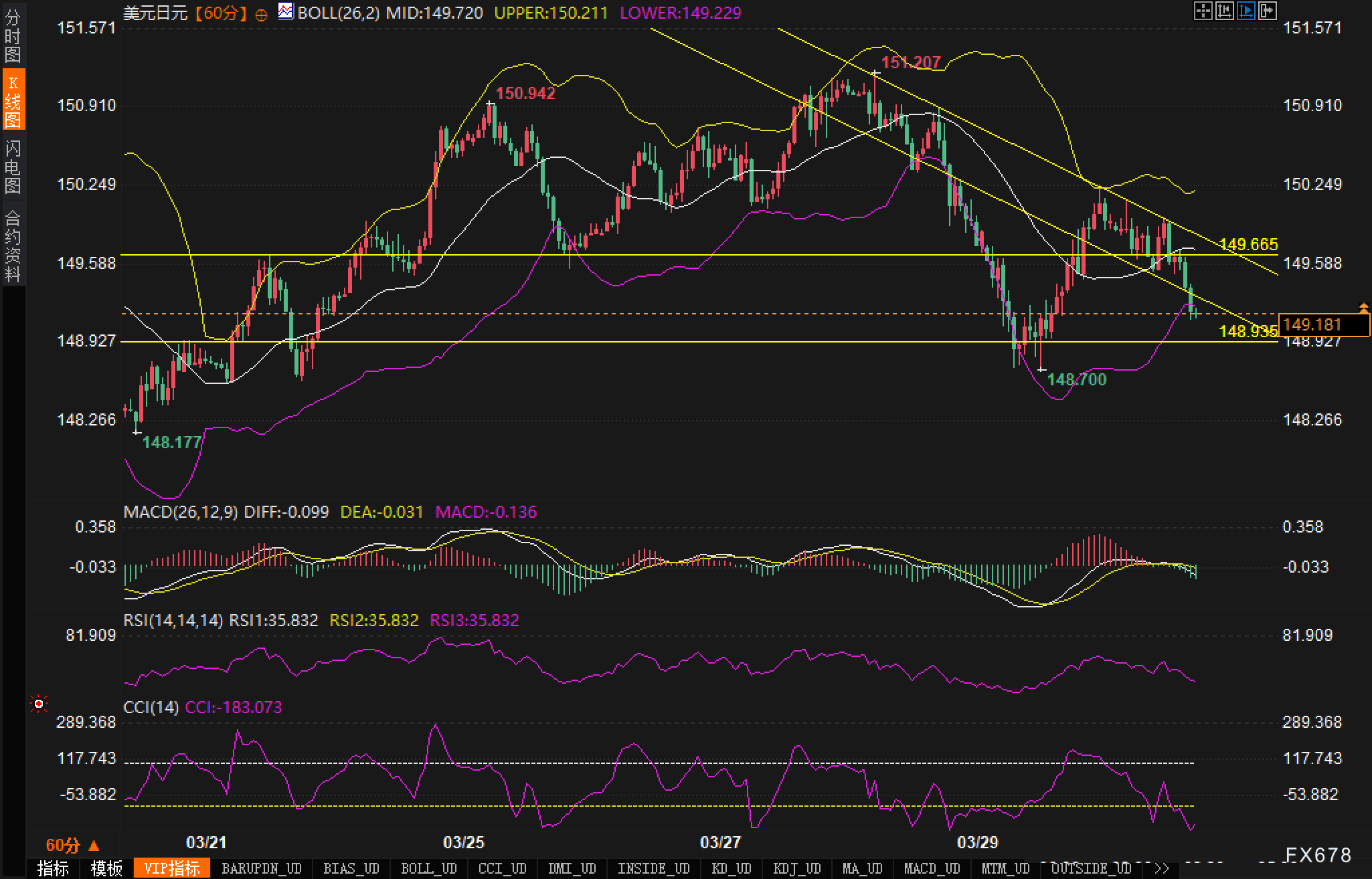Click the orange circle icon beside 60分 title
The width and height of the screenshot is (1372, 879).
261,14
